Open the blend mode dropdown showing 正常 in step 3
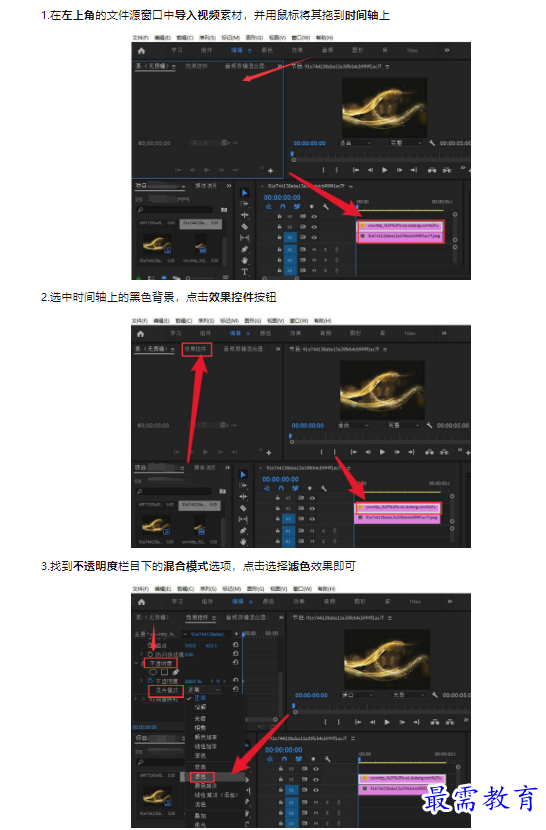546x830 pixels. [x=204, y=690]
